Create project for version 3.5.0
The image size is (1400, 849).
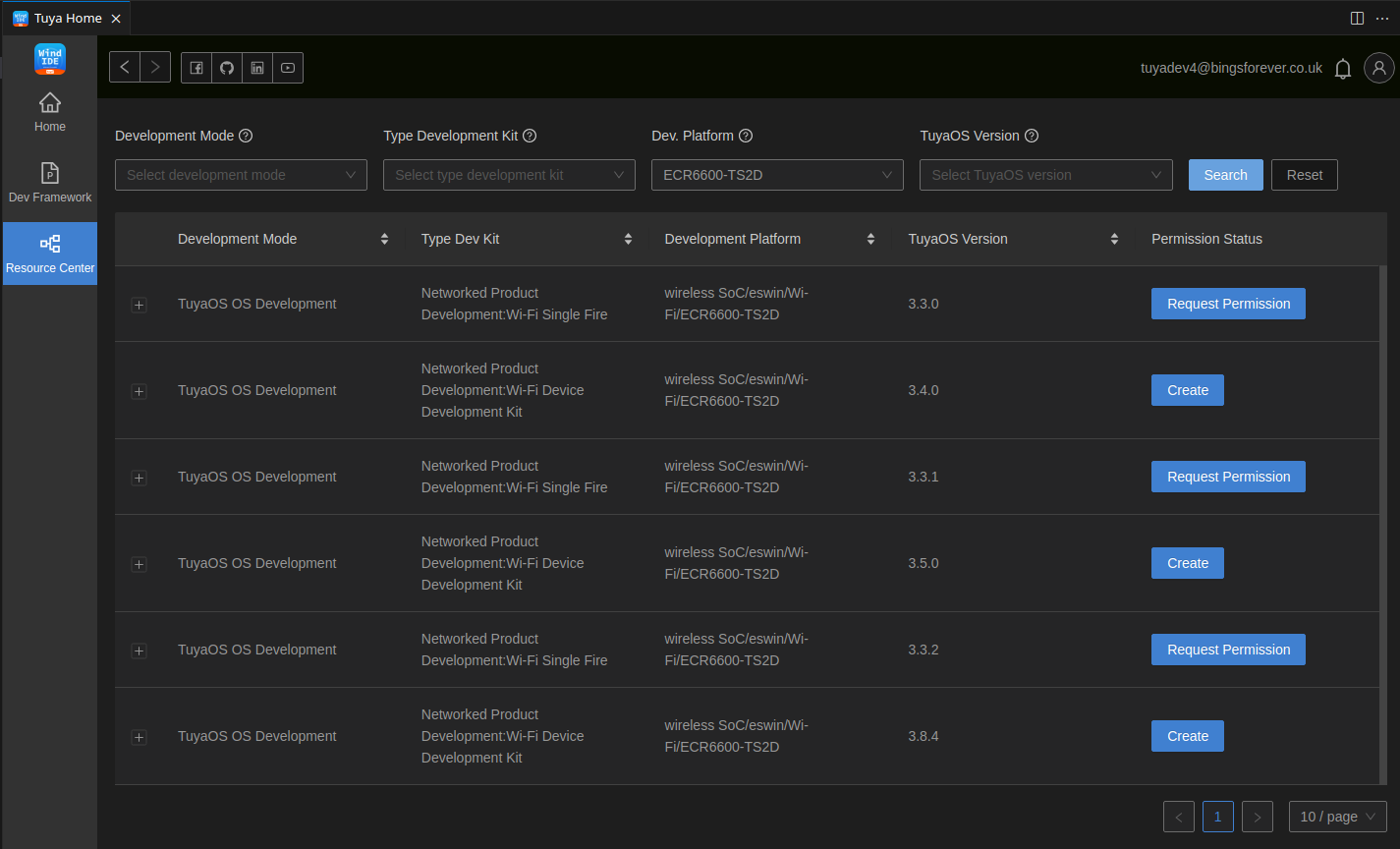[x=1188, y=563]
